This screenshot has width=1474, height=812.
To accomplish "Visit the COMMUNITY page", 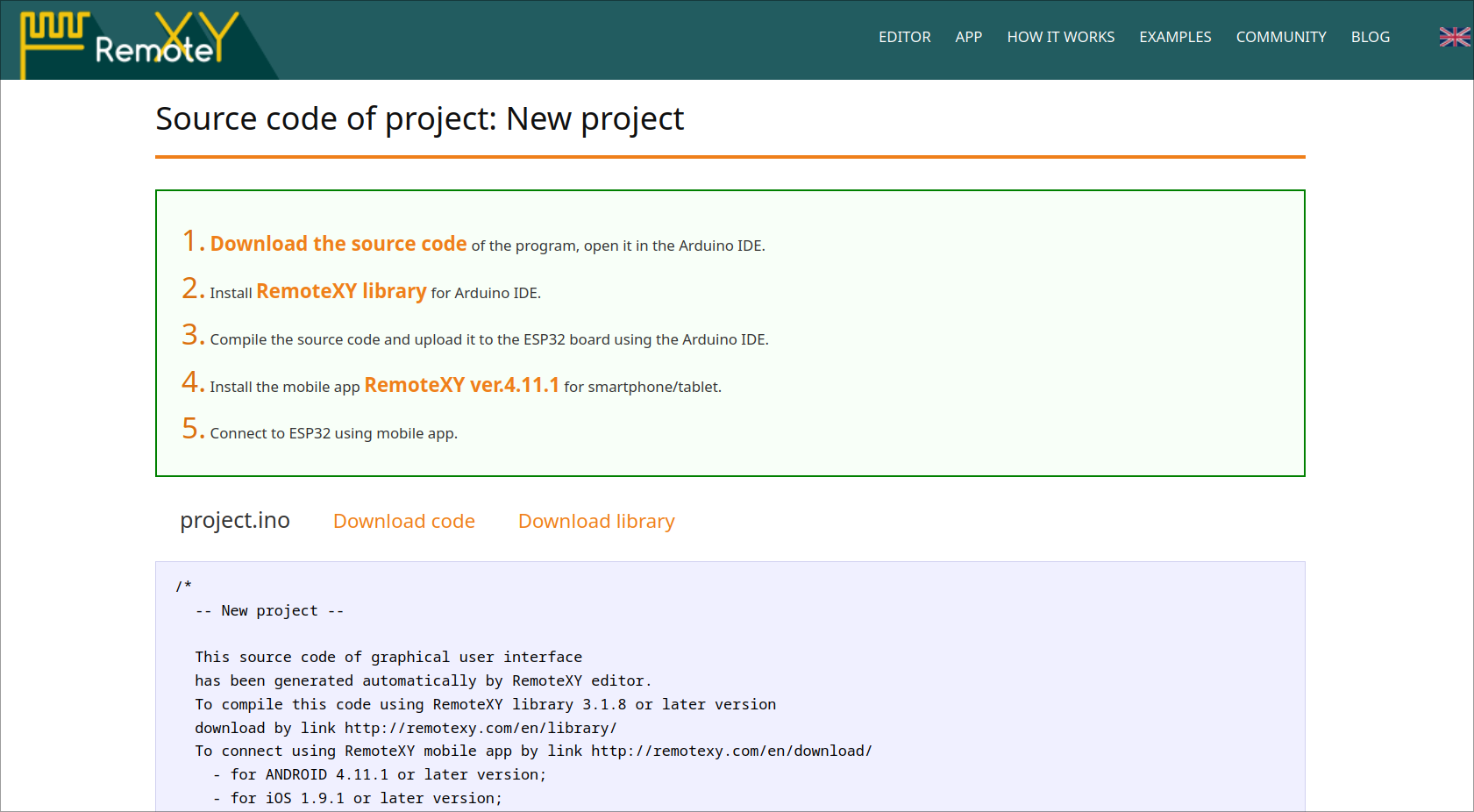I will click(1281, 37).
